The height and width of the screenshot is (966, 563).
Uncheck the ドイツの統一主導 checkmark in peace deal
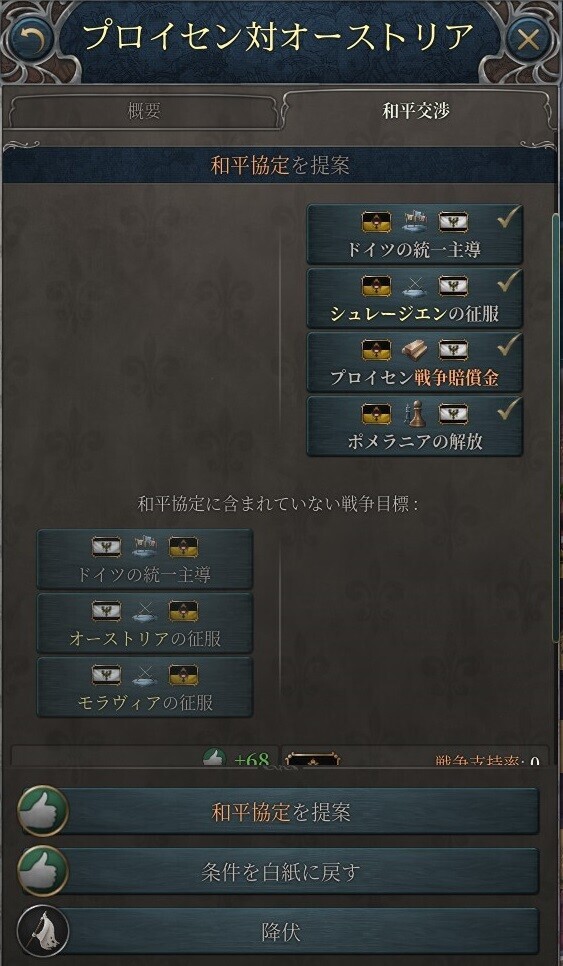point(509,217)
